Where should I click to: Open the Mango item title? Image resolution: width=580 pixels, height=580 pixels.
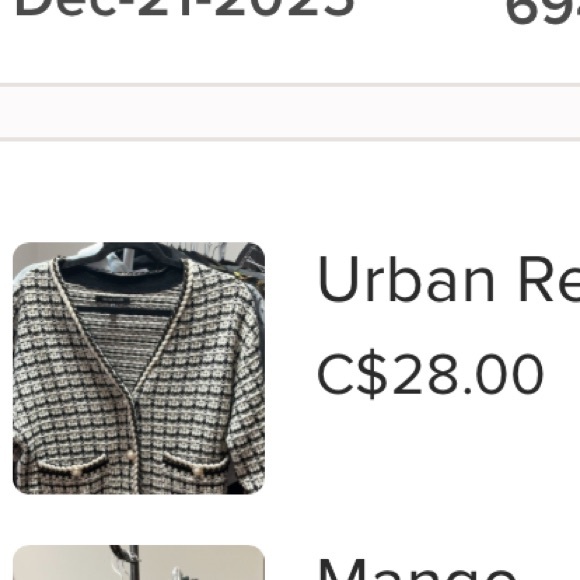tap(417, 570)
